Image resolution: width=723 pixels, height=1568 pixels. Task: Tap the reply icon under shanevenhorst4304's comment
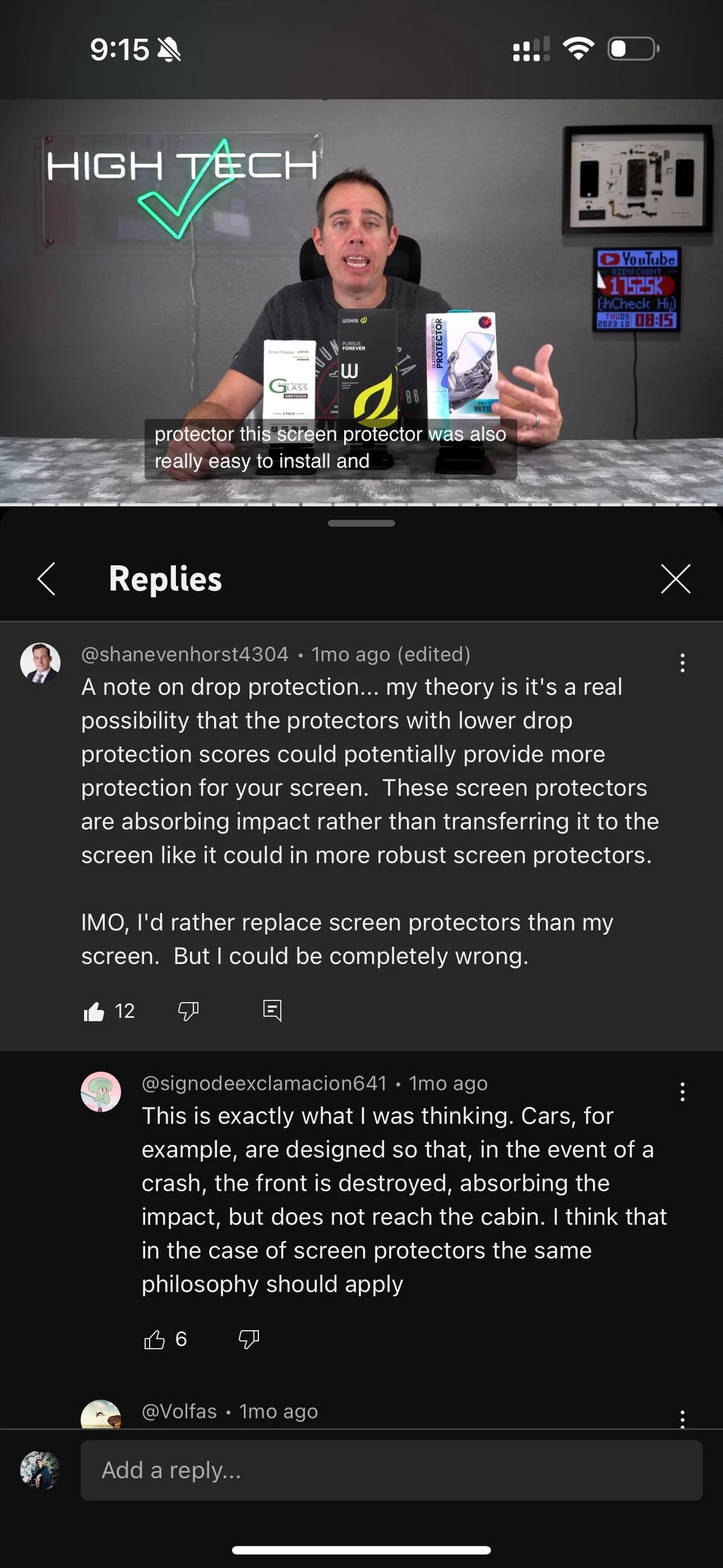(272, 1010)
